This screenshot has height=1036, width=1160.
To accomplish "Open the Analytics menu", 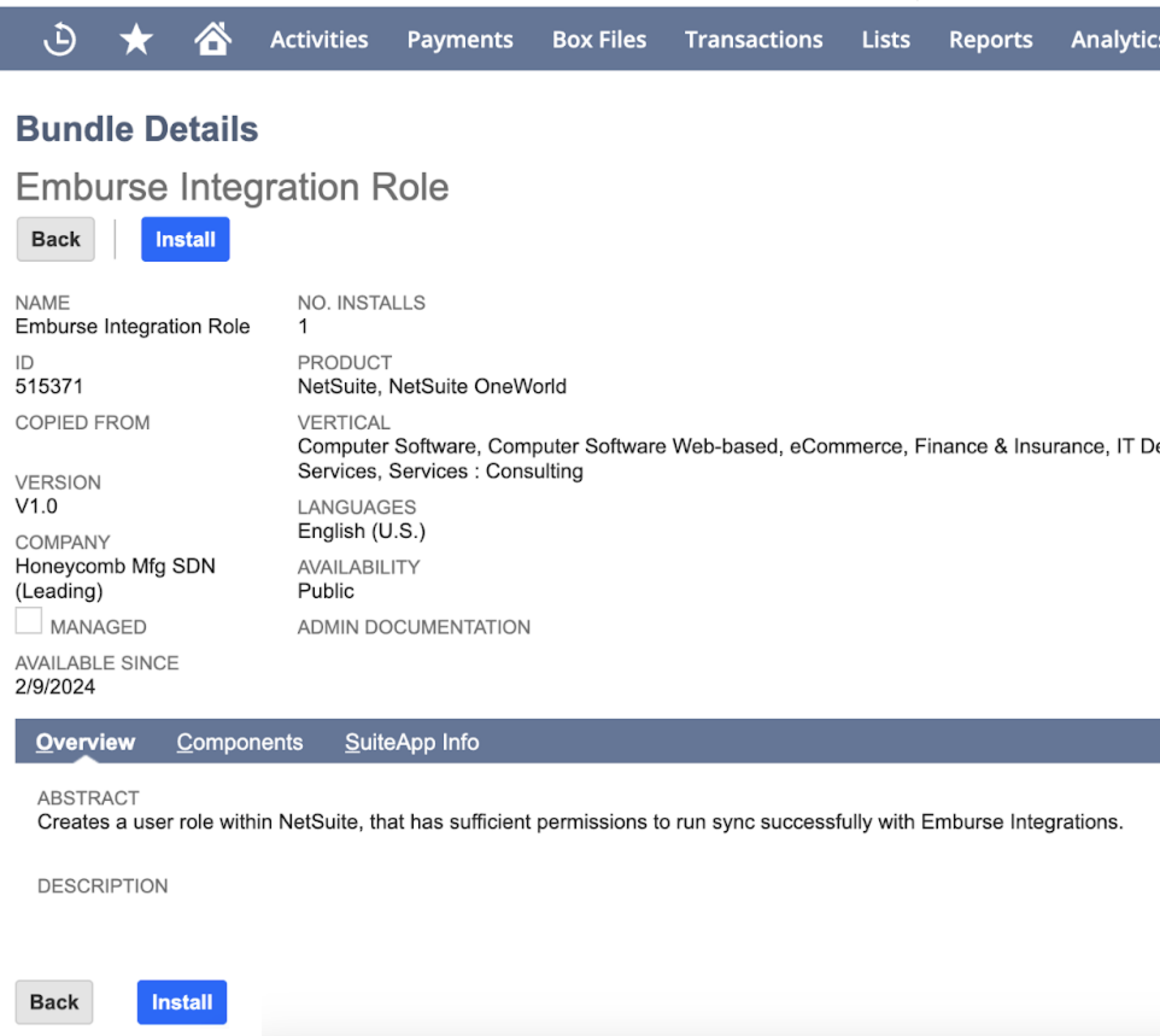I will point(1120,39).
